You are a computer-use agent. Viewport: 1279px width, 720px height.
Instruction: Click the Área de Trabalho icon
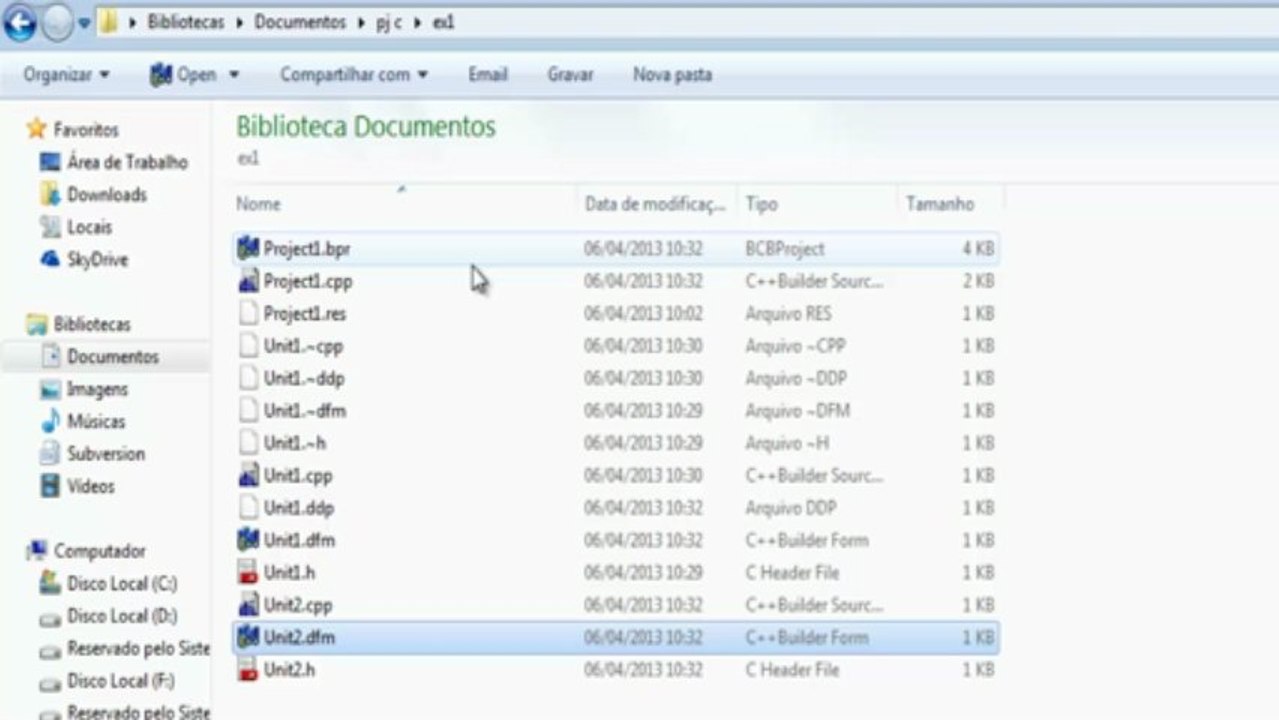[x=50, y=162]
